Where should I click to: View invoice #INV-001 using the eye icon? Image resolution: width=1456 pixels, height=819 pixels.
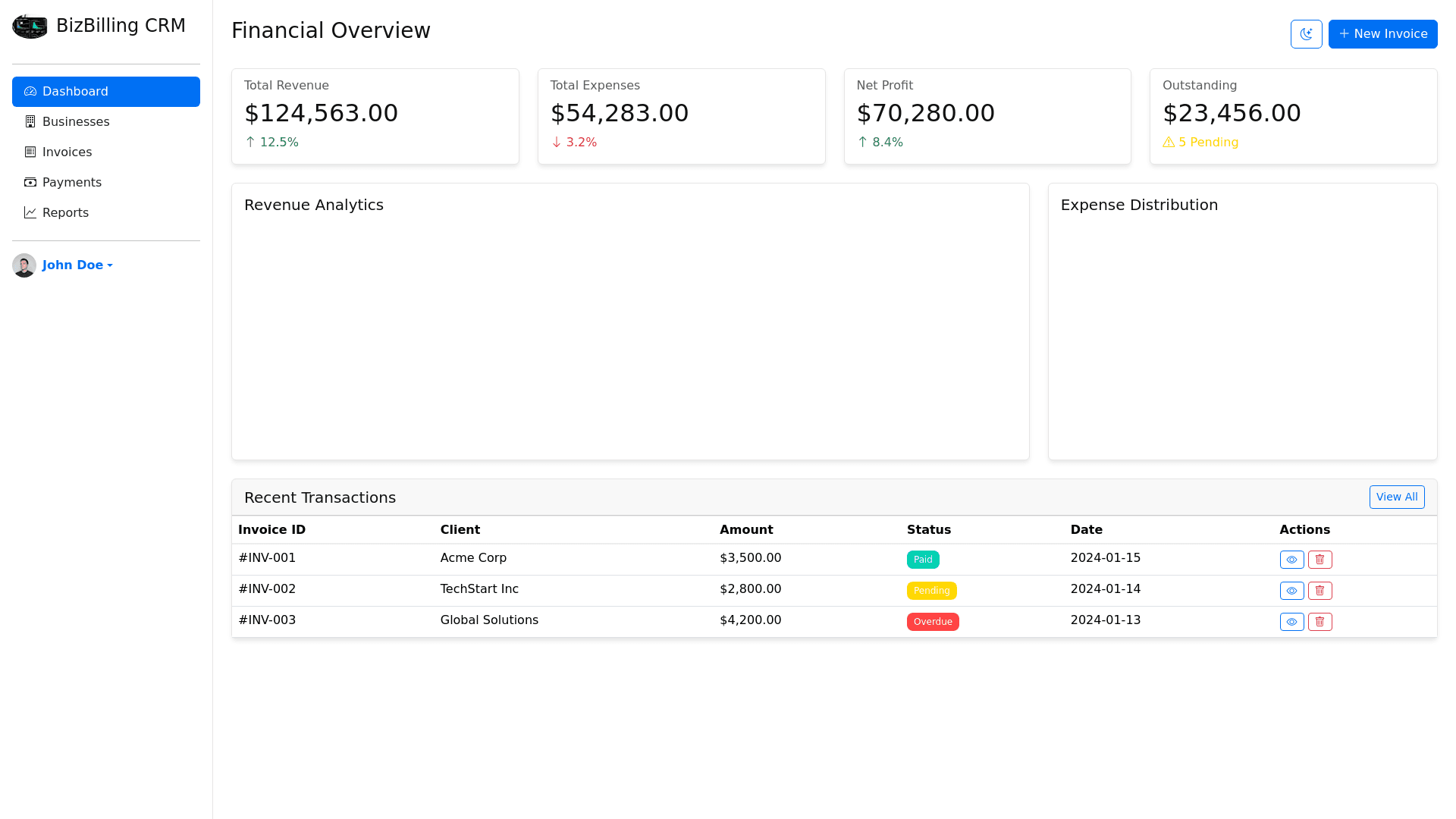point(1291,560)
